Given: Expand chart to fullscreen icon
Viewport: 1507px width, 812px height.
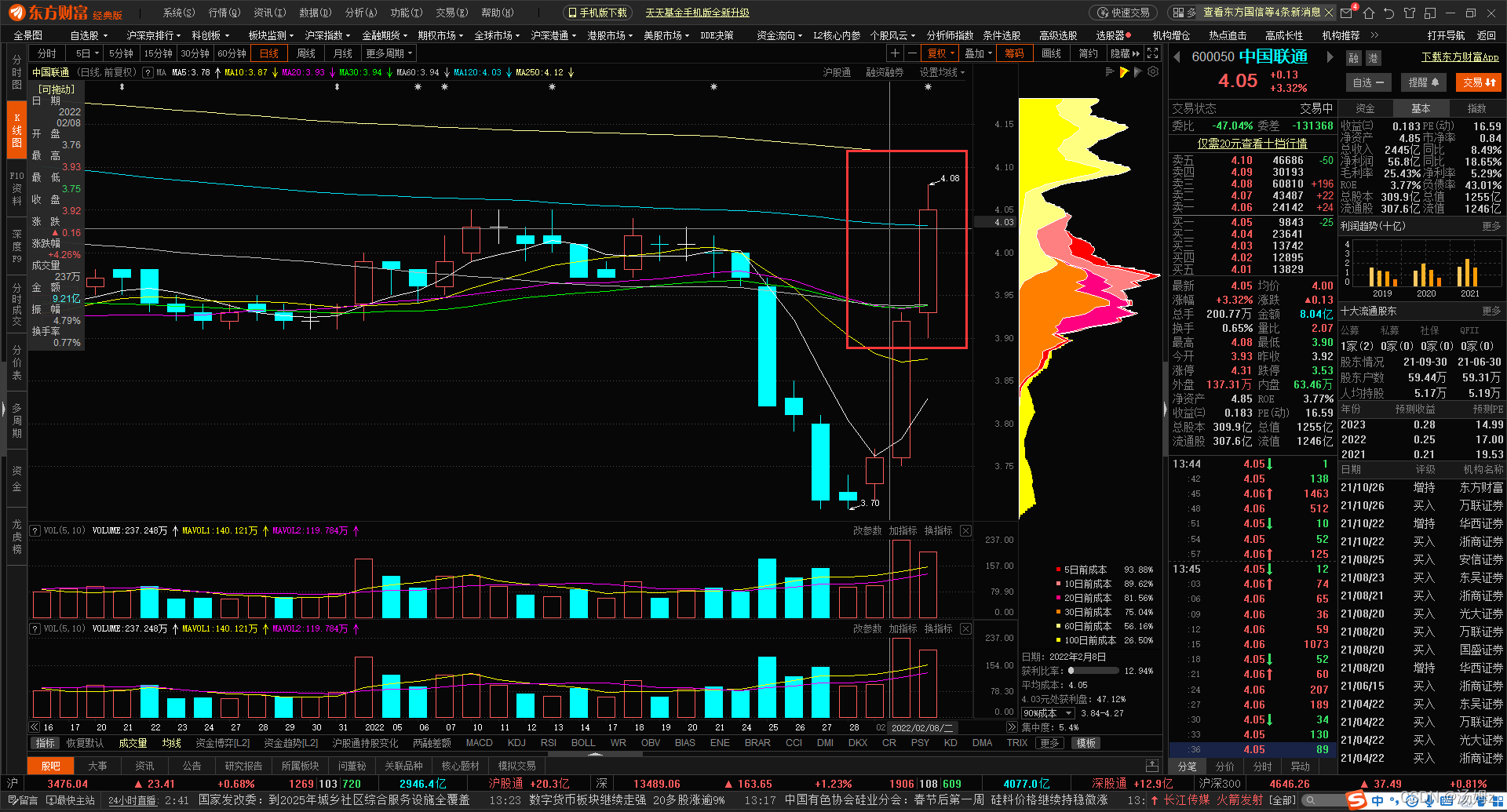Looking at the screenshot, I should pos(1152,53).
